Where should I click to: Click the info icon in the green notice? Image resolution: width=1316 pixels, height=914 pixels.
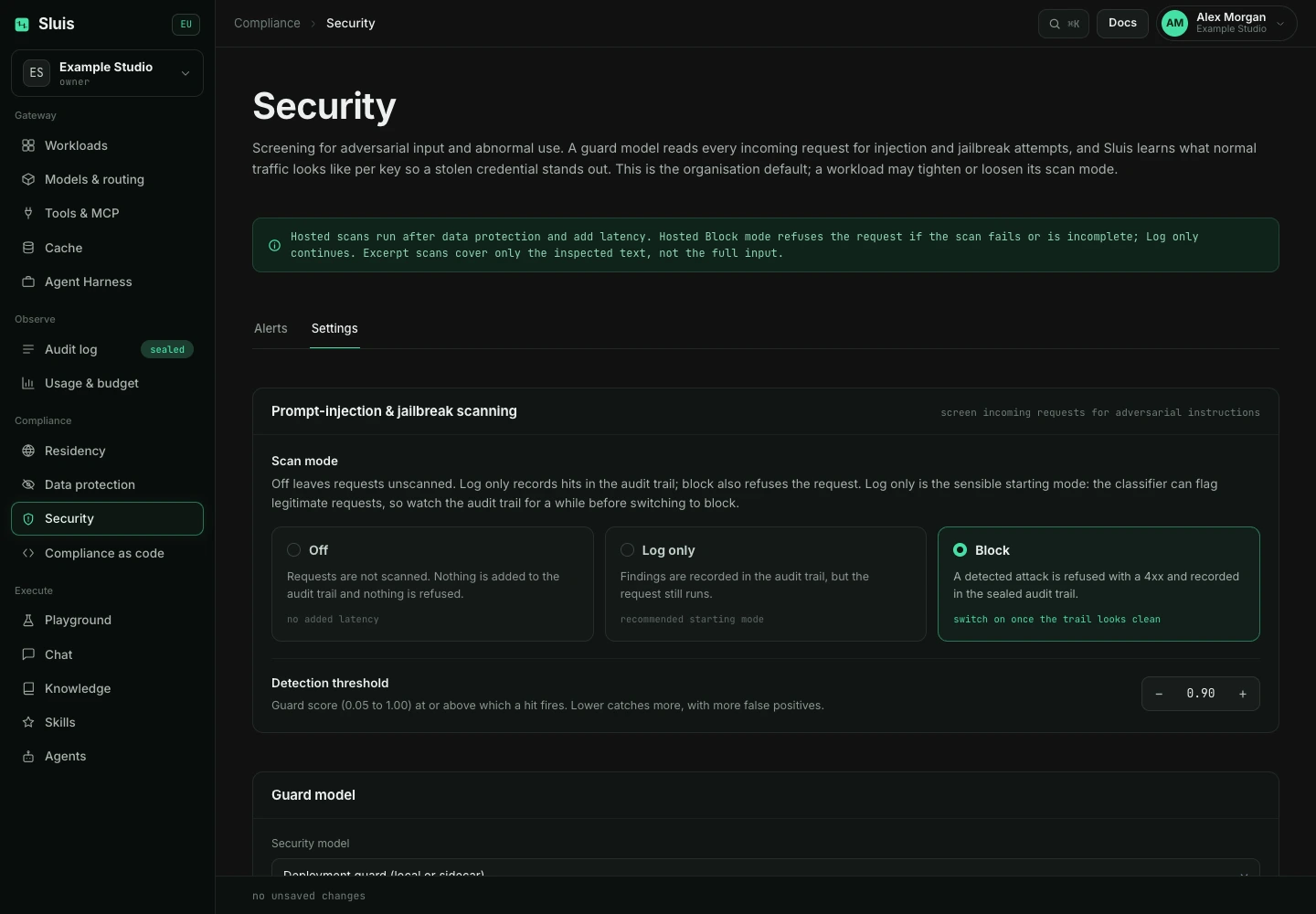pos(274,245)
